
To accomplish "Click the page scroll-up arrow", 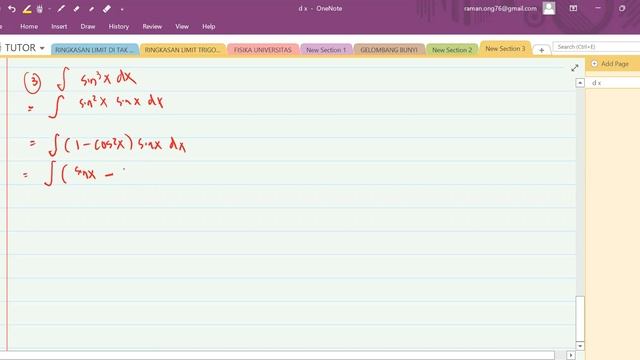I will point(580,83).
